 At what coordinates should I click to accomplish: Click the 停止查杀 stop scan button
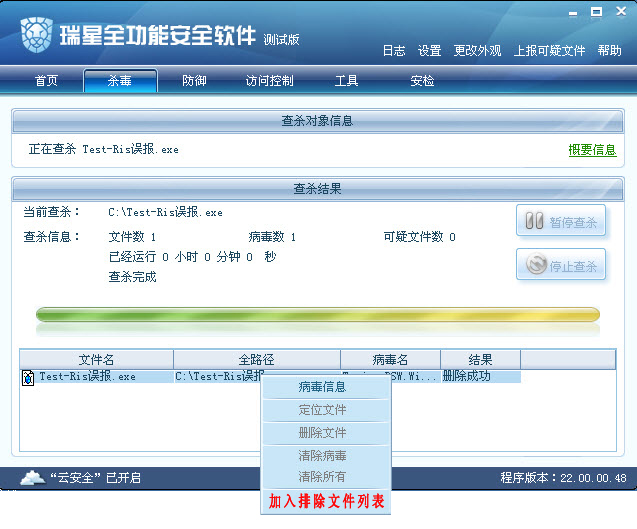pyautogui.click(x=561, y=264)
